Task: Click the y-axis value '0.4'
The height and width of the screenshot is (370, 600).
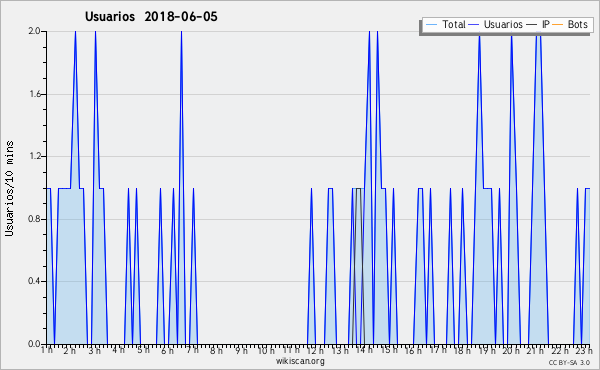Action: point(34,281)
